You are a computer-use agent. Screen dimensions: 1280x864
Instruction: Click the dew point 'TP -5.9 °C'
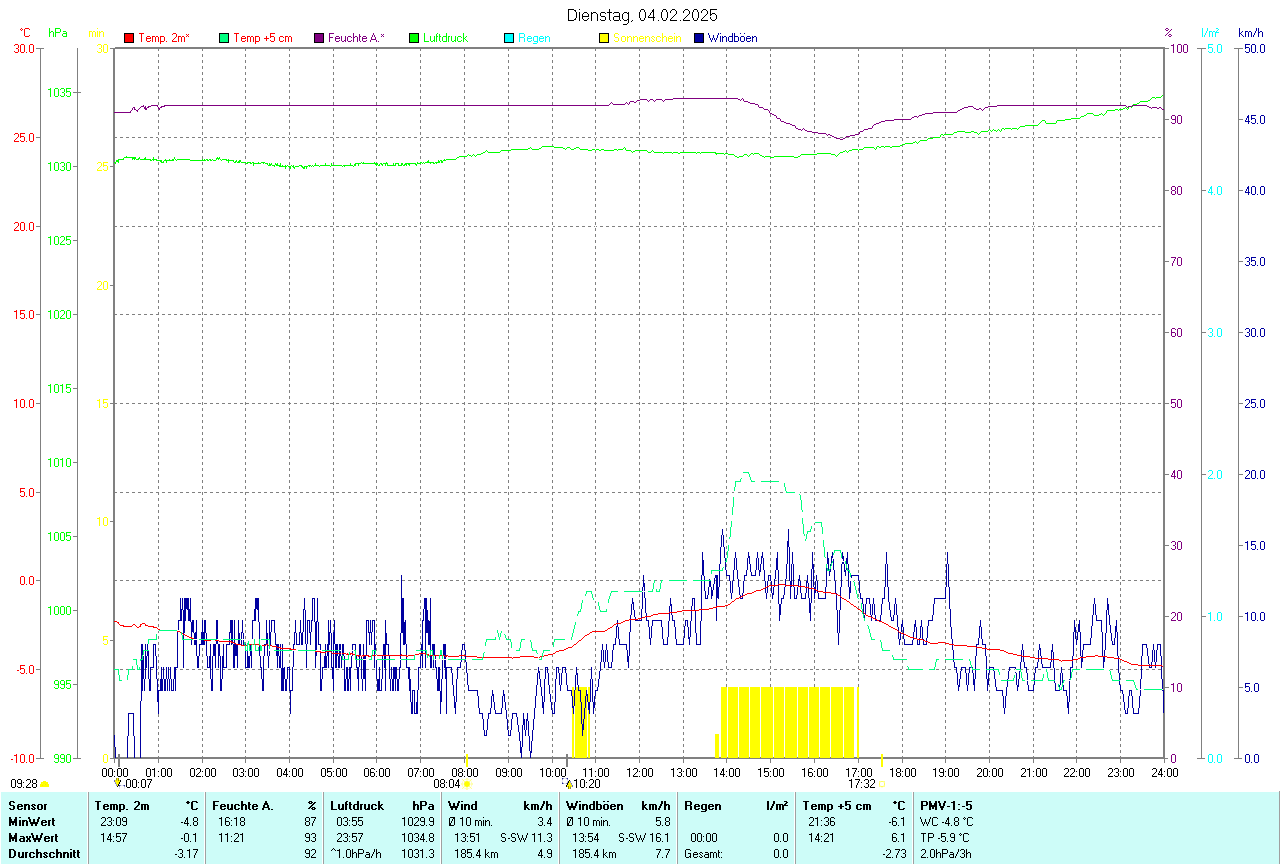pyautogui.click(x=944, y=838)
